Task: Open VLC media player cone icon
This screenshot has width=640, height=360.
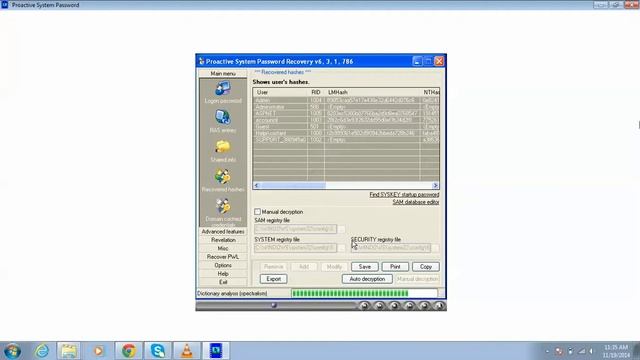Action: click(187, 351)
